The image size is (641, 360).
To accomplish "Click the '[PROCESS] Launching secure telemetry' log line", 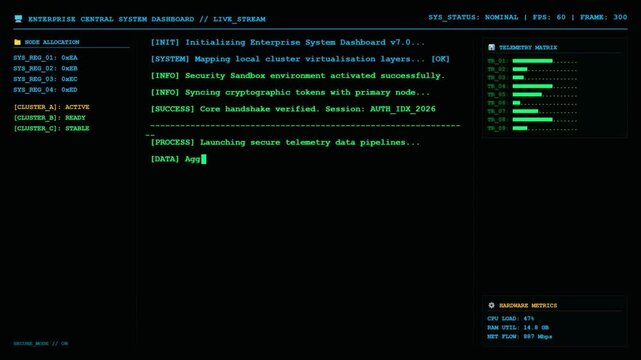I will 285,143.
